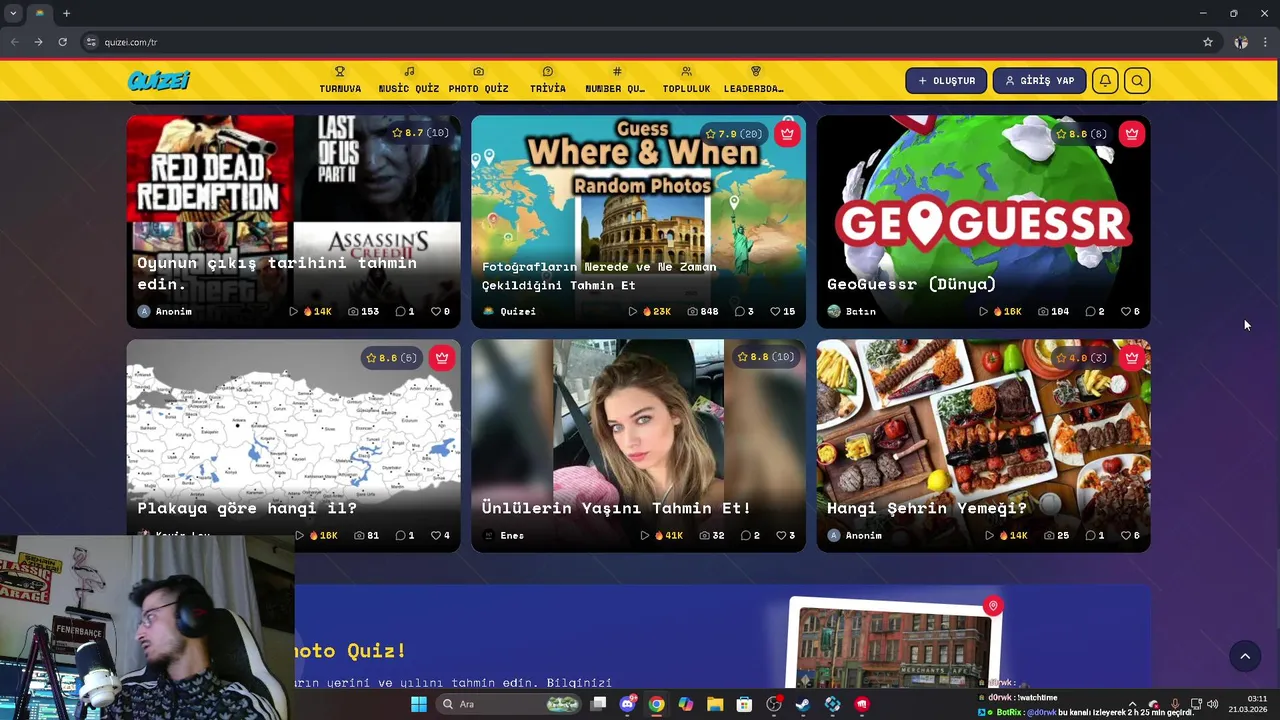This screenshot has width=1280, height=720.
Task: Click play count on GeoGuessr card
Action: click(1000, 311)
